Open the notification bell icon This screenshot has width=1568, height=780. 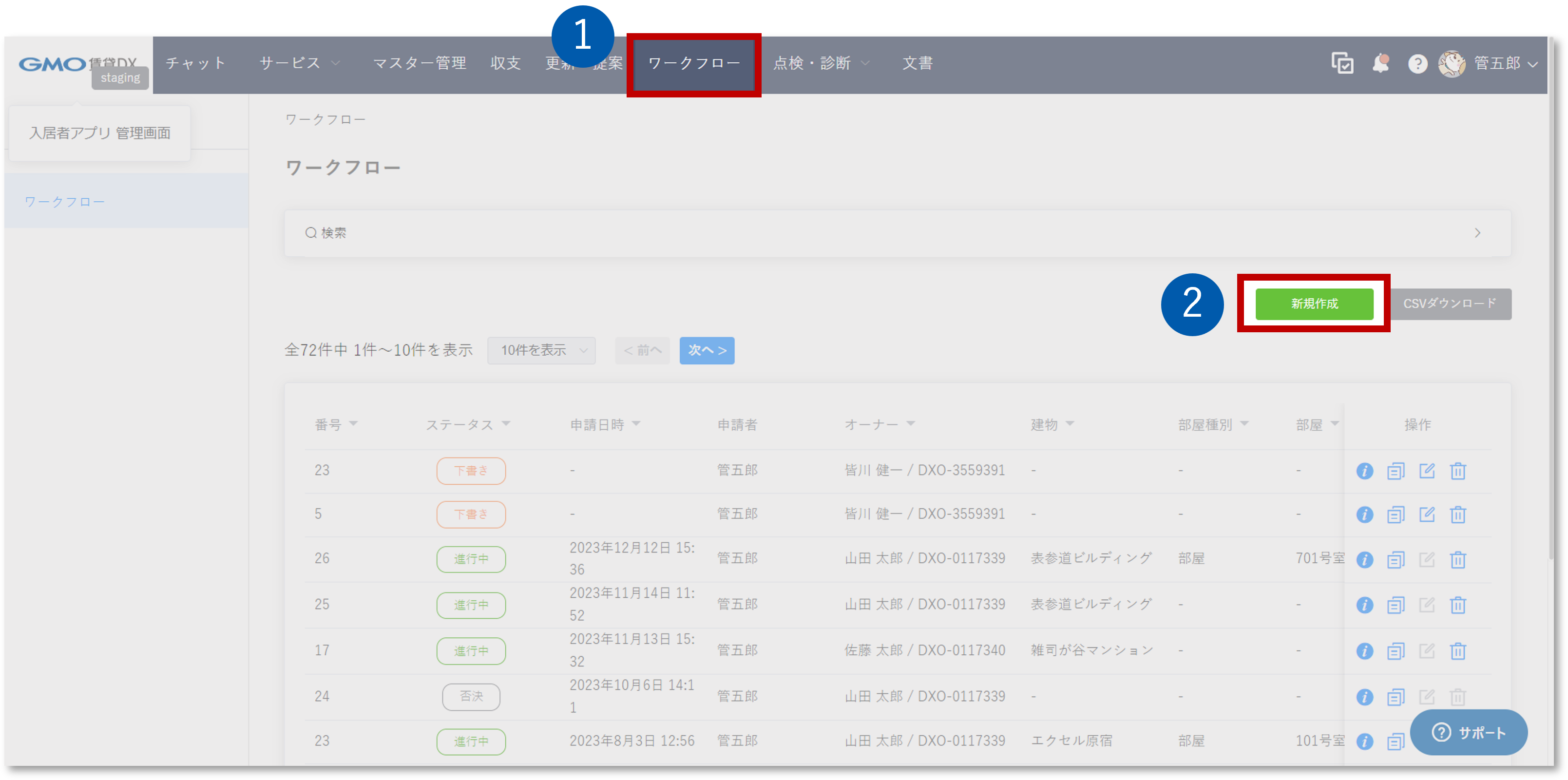[1380, 63]
